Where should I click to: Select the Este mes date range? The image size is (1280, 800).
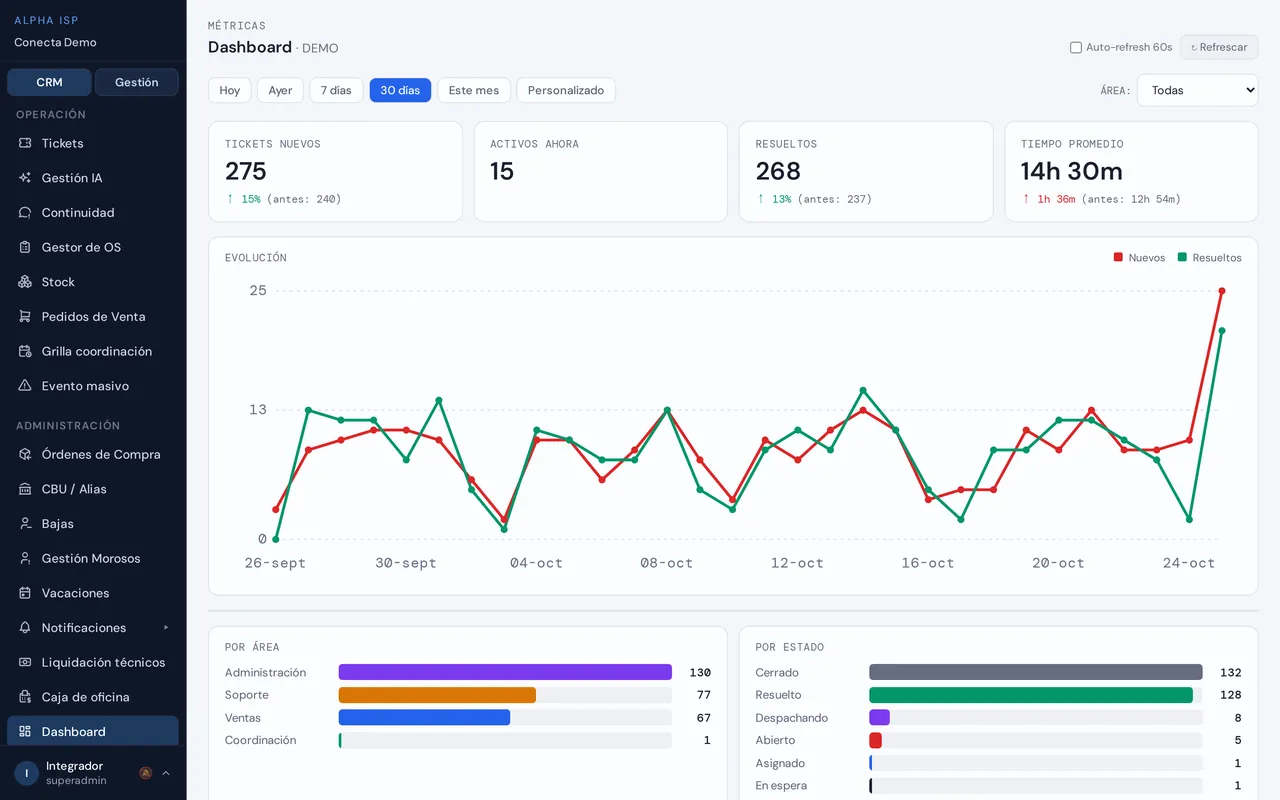(474, 90)
